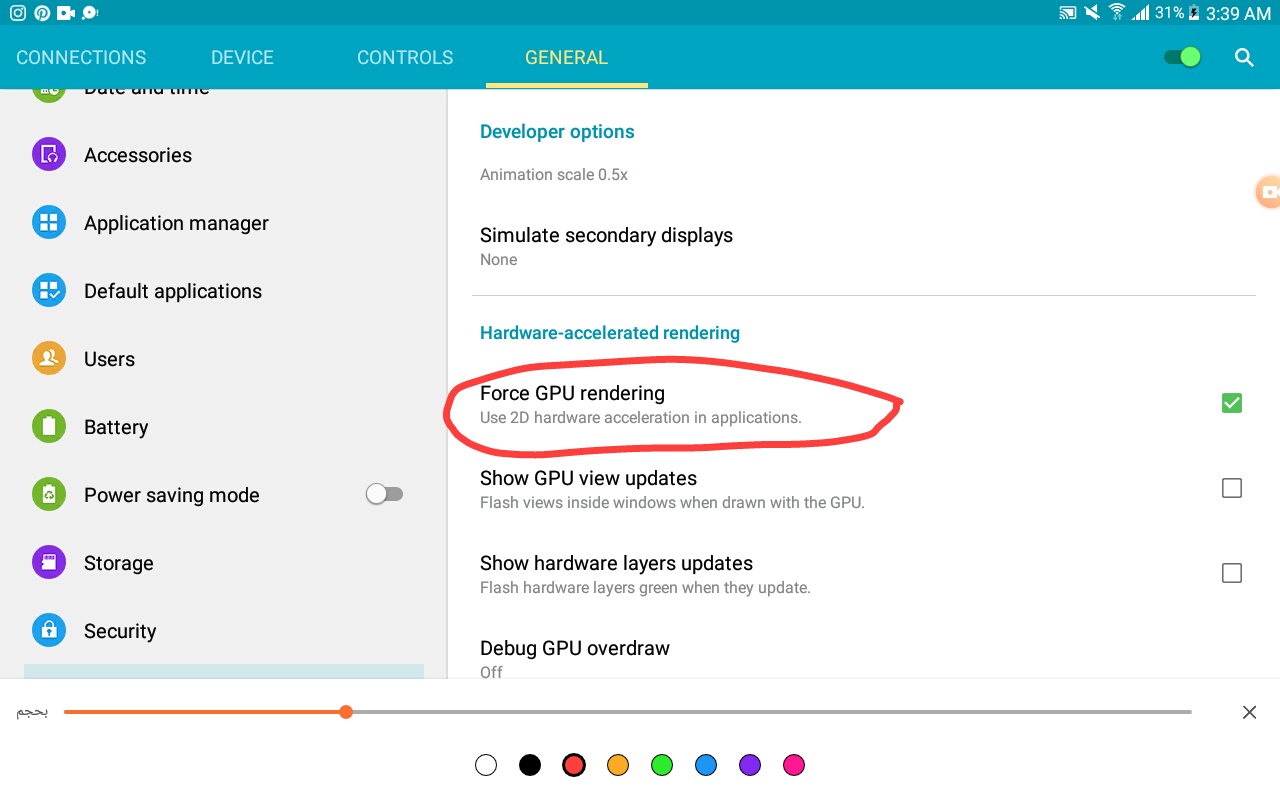This screenshot has width=1280, height=800.
Task: Select the purple color swatch
Action: click(x=750, y=765)
